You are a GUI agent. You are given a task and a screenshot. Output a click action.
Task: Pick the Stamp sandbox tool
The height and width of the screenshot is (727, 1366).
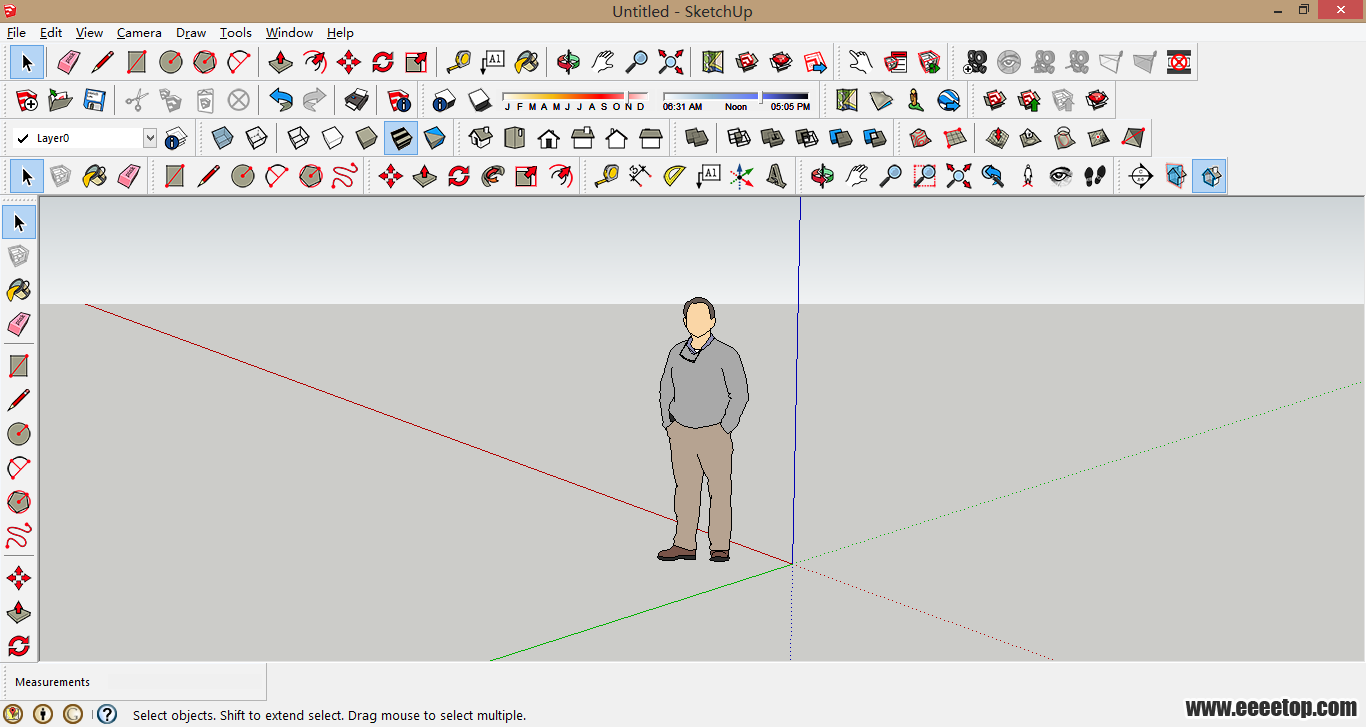click(1031, 137)
